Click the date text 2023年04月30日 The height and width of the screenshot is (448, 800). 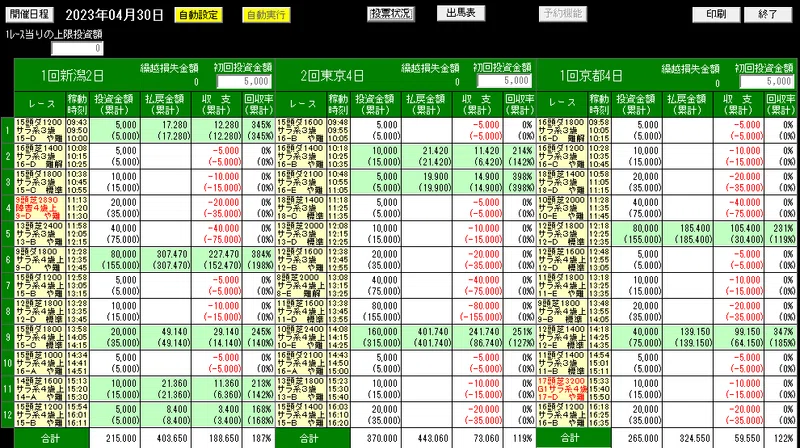(114, 15)
